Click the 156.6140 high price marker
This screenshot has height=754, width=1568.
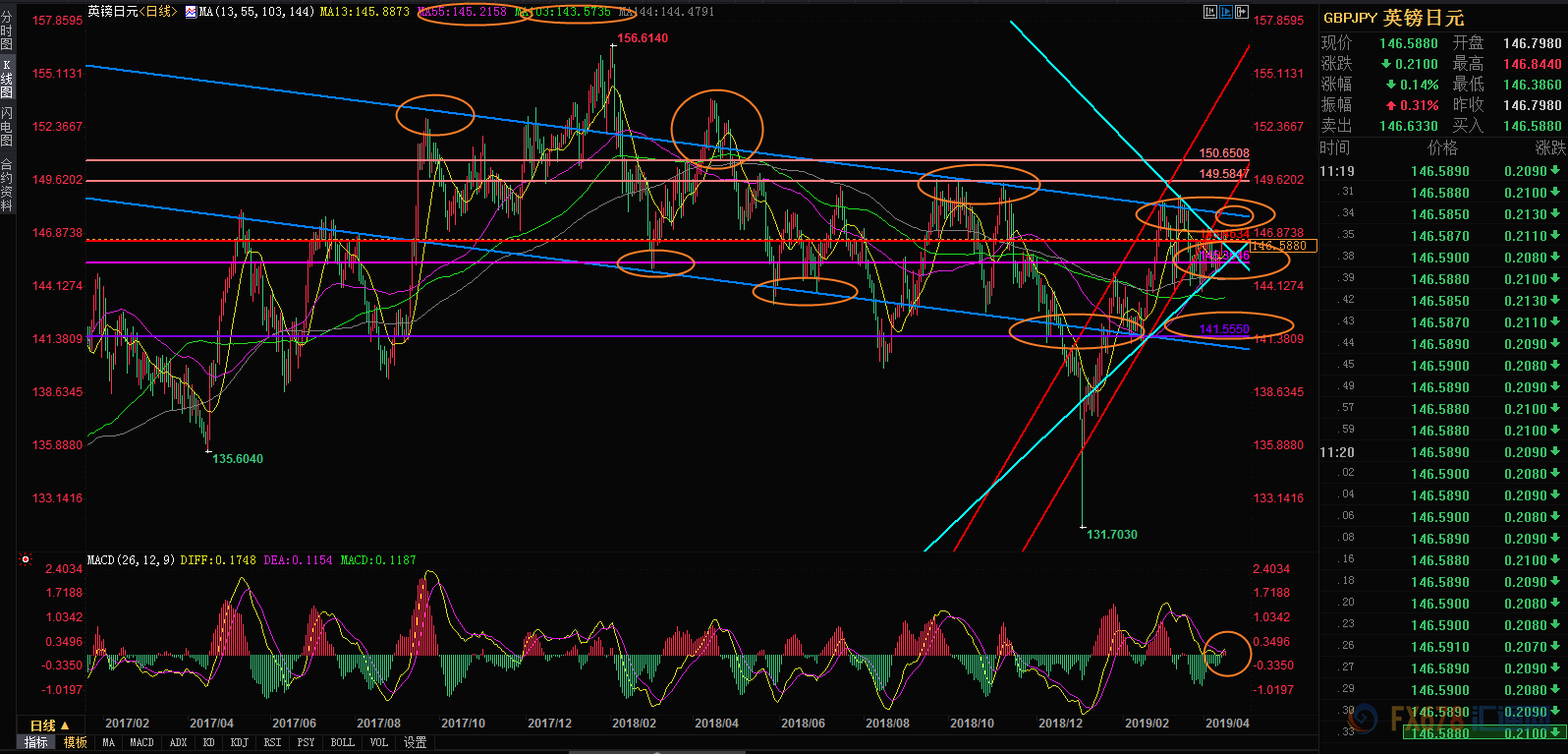643,38
